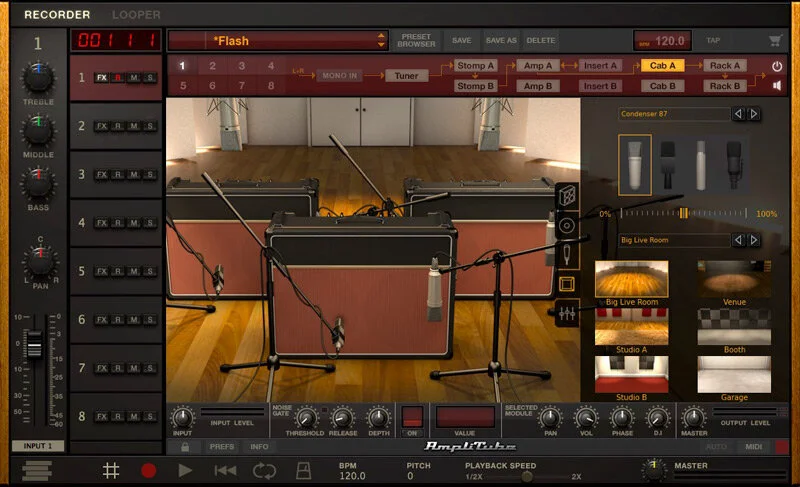Mute track 6 with M button

(x=134, y=320)
